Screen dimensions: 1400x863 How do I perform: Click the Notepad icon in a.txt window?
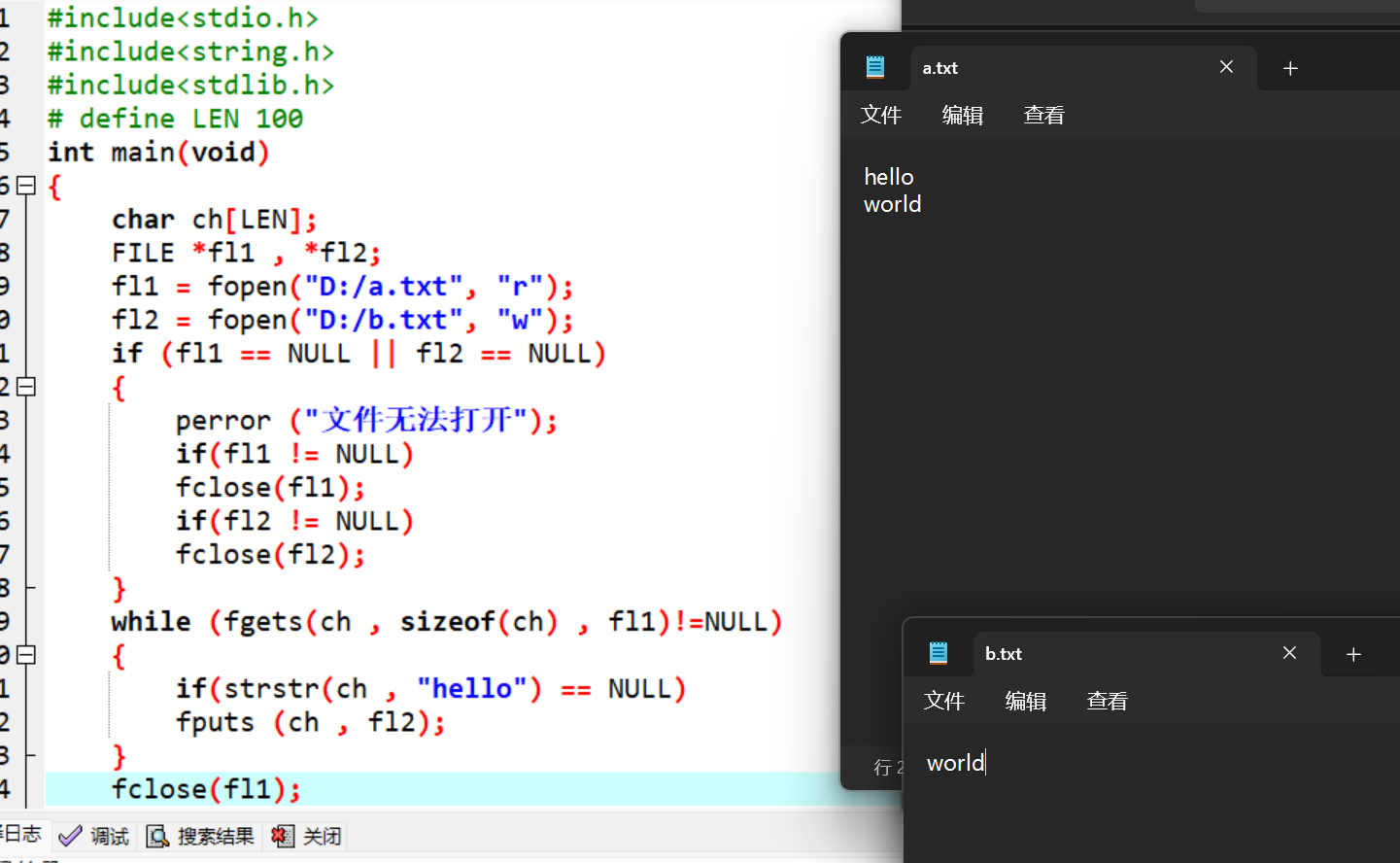875,67
